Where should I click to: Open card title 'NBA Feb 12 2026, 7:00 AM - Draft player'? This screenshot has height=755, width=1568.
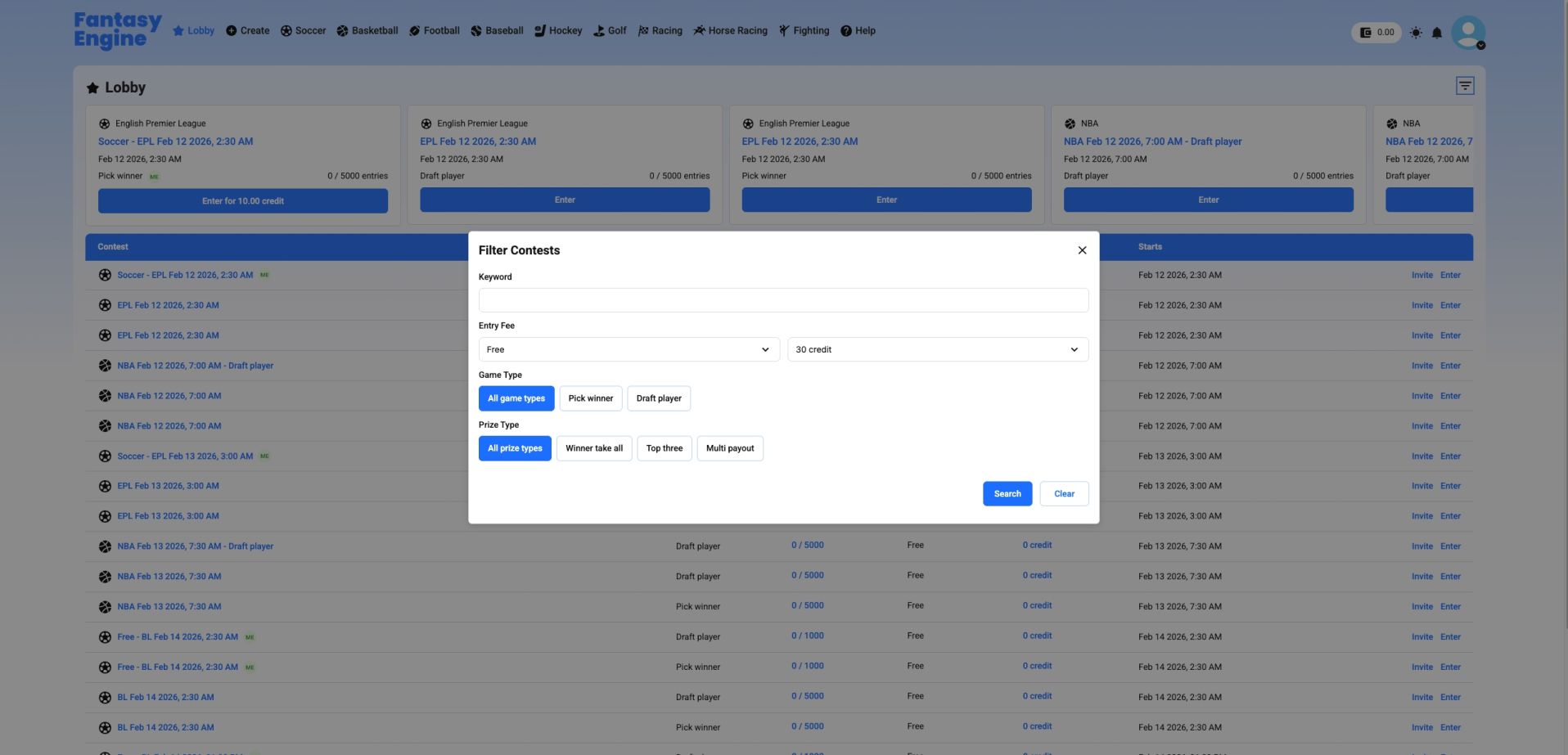(x=1152, y=142)
